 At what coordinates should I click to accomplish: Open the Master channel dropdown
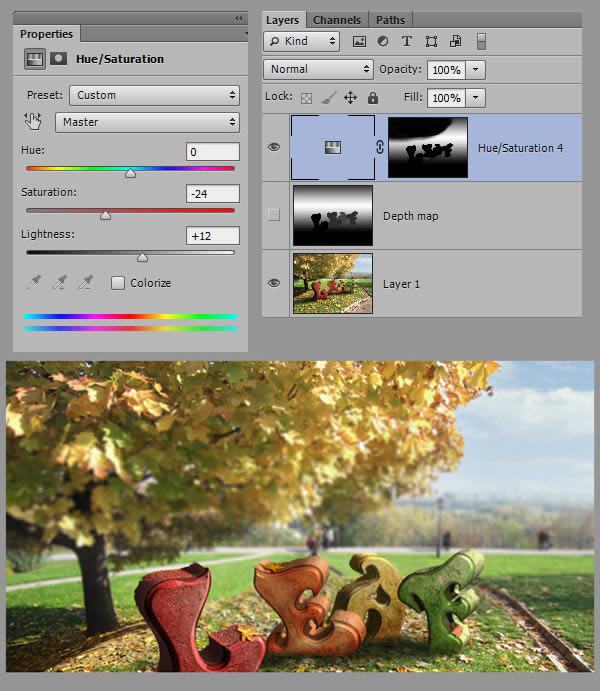pos(146,122)
